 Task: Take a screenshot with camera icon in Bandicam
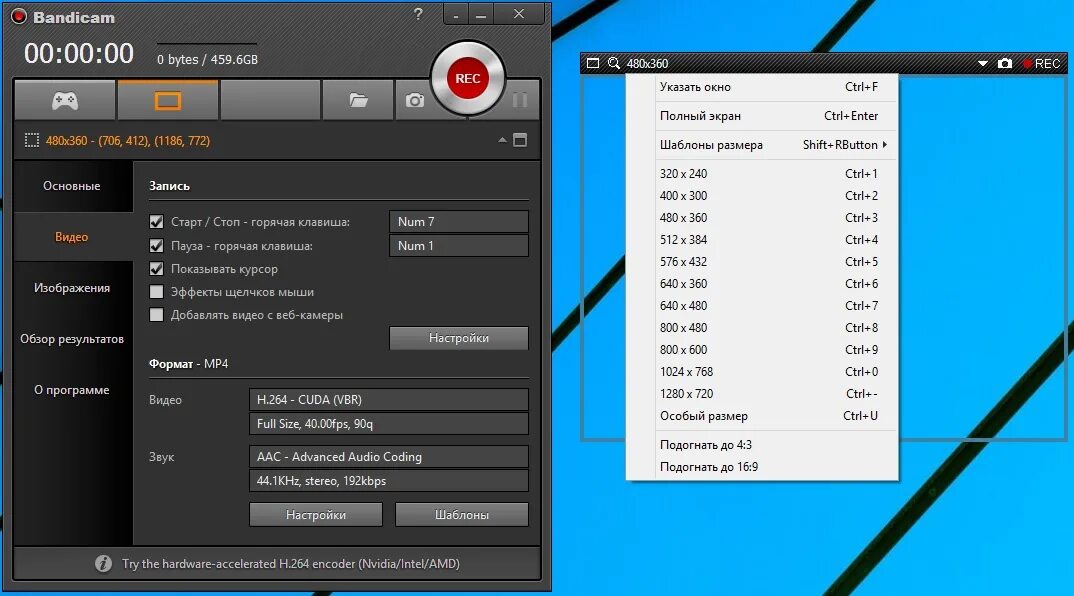[x=414, y=101]
